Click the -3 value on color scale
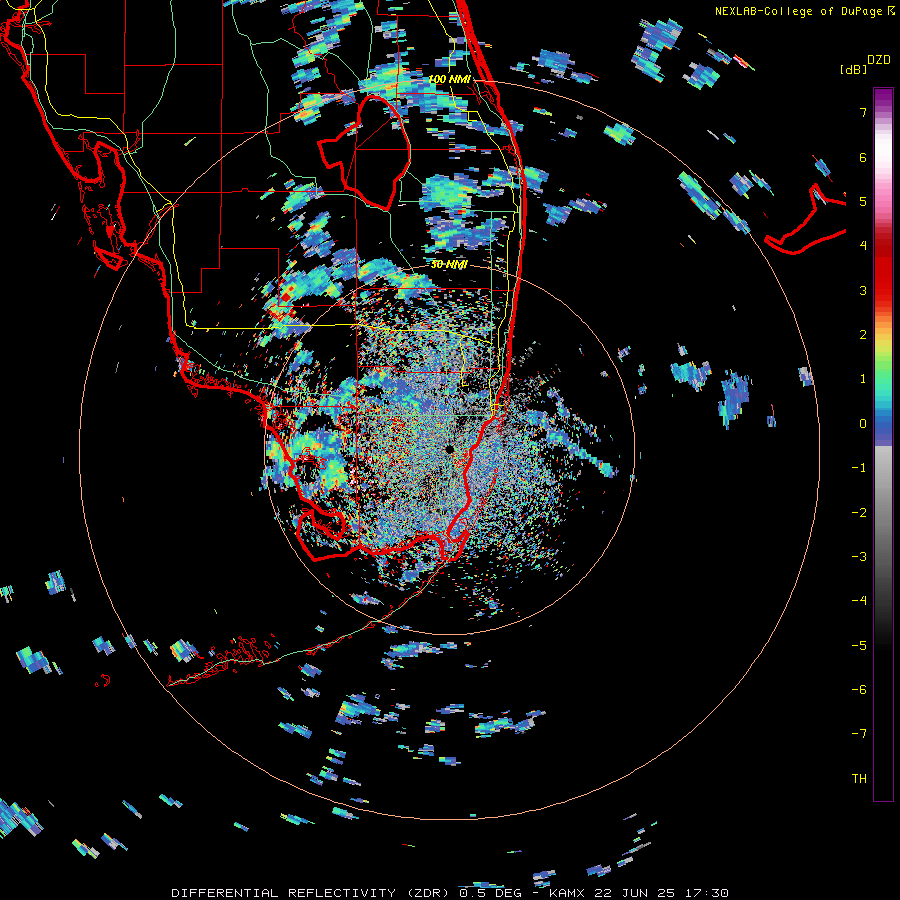 [x=859, y=556]
